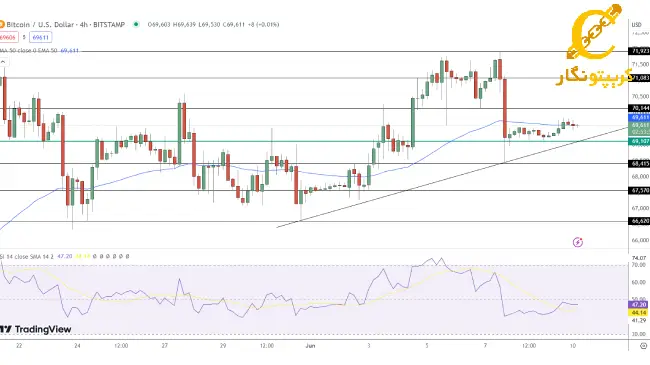
Task: Click the date 5 on the time axis
Action: 427,346
